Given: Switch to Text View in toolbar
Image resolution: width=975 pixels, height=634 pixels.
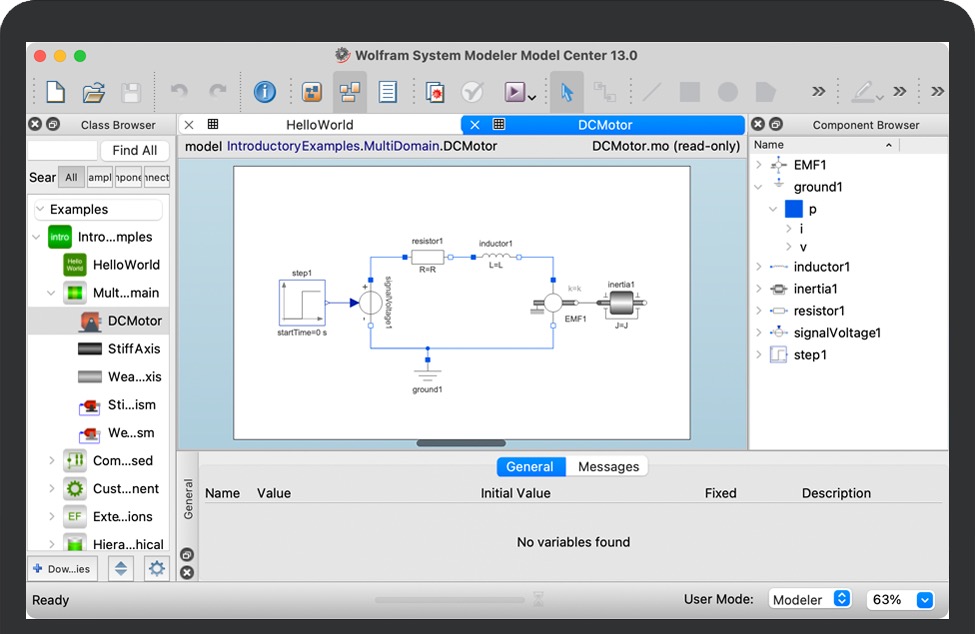Looking at the screenshot, I should click(388, 92).
